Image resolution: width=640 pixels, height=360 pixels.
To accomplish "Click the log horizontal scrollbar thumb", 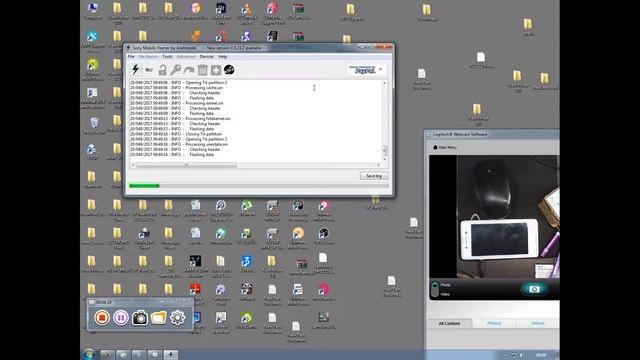I will [x=186, y=165].
